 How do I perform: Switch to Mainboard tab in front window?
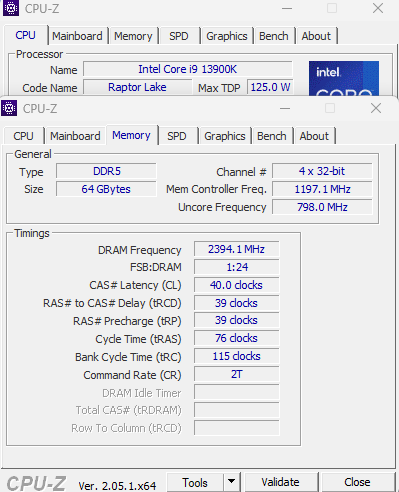point(75,136)
